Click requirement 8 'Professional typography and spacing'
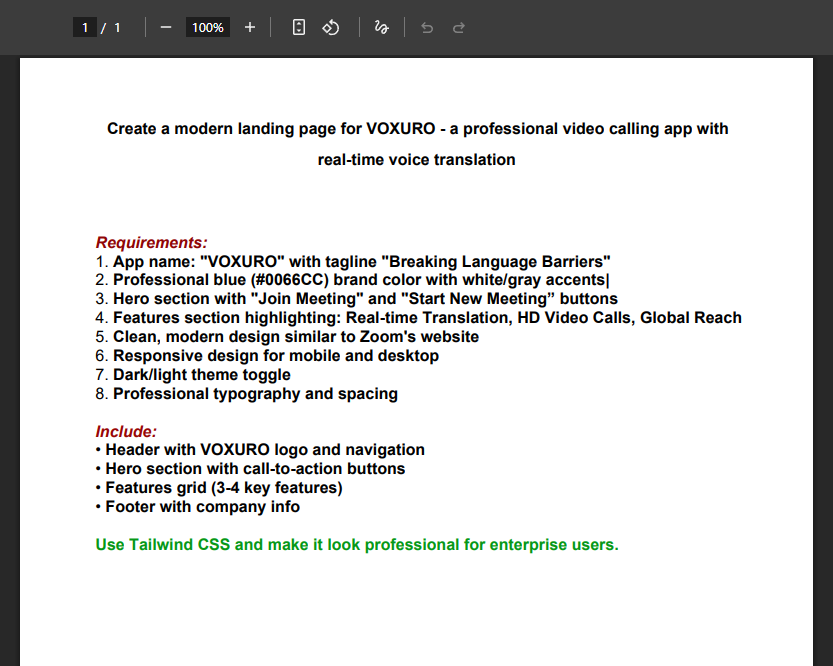This screenshot has width=833, height=666. pyautogui.click(x=246, y=394)
